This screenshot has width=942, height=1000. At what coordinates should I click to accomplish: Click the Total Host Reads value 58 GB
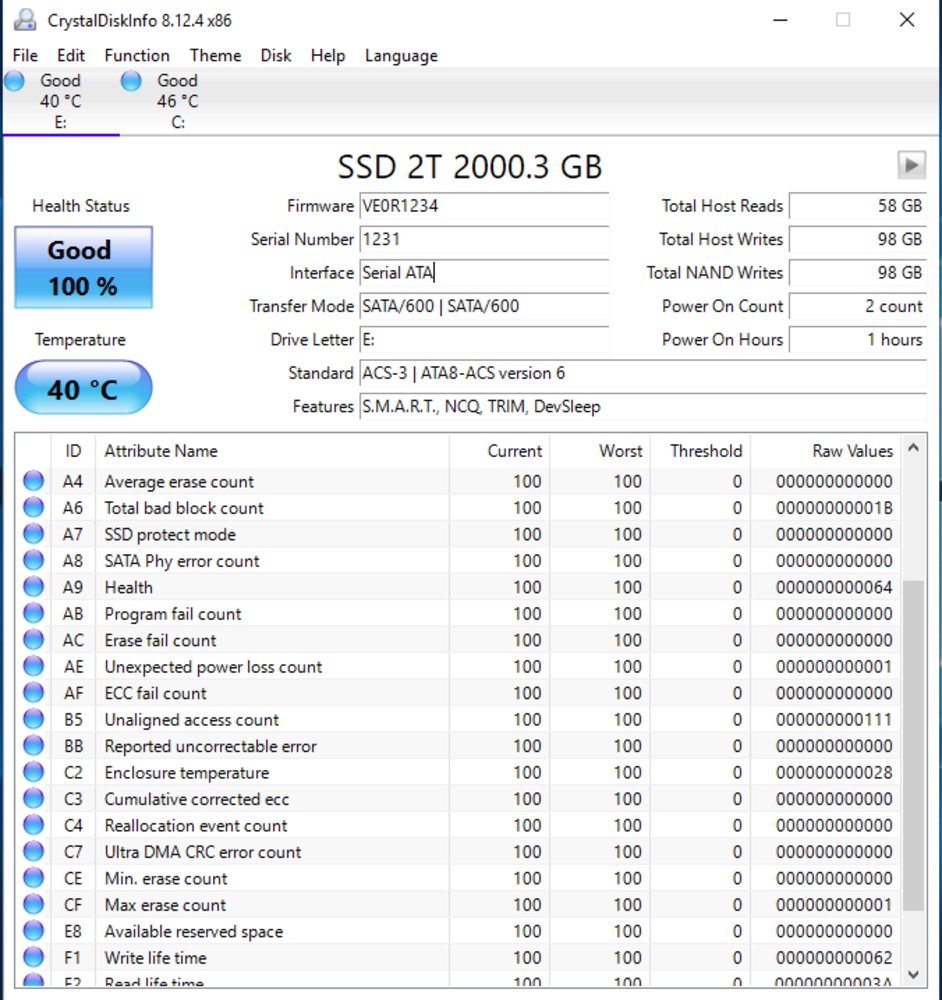point(857,206)
